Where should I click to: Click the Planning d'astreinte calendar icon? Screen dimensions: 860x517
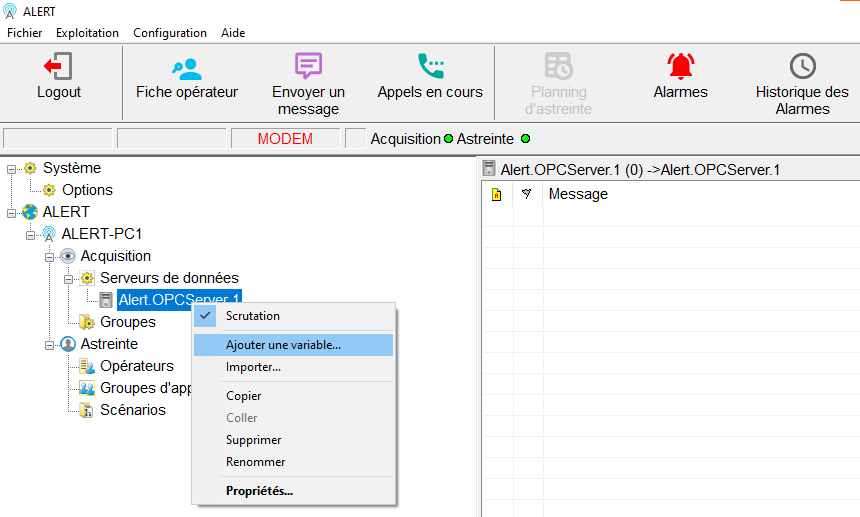click(x=558, y=67)
